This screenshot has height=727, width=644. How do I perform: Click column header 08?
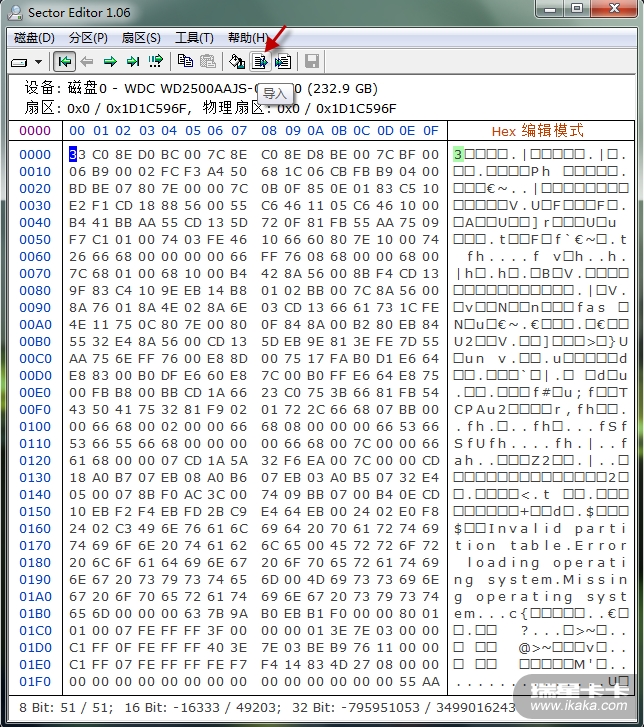pyautogui.click(x=269, y=131)
